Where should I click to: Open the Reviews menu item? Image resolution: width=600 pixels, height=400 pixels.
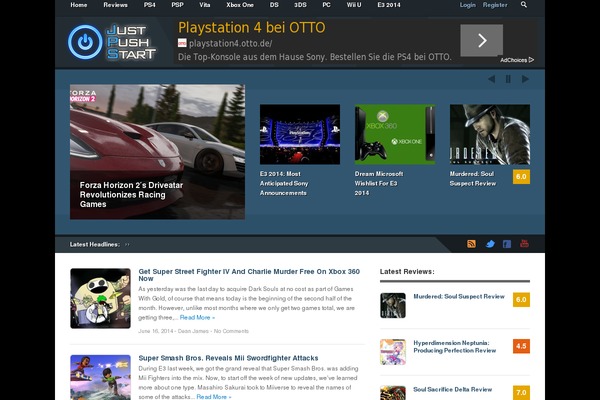115,5
